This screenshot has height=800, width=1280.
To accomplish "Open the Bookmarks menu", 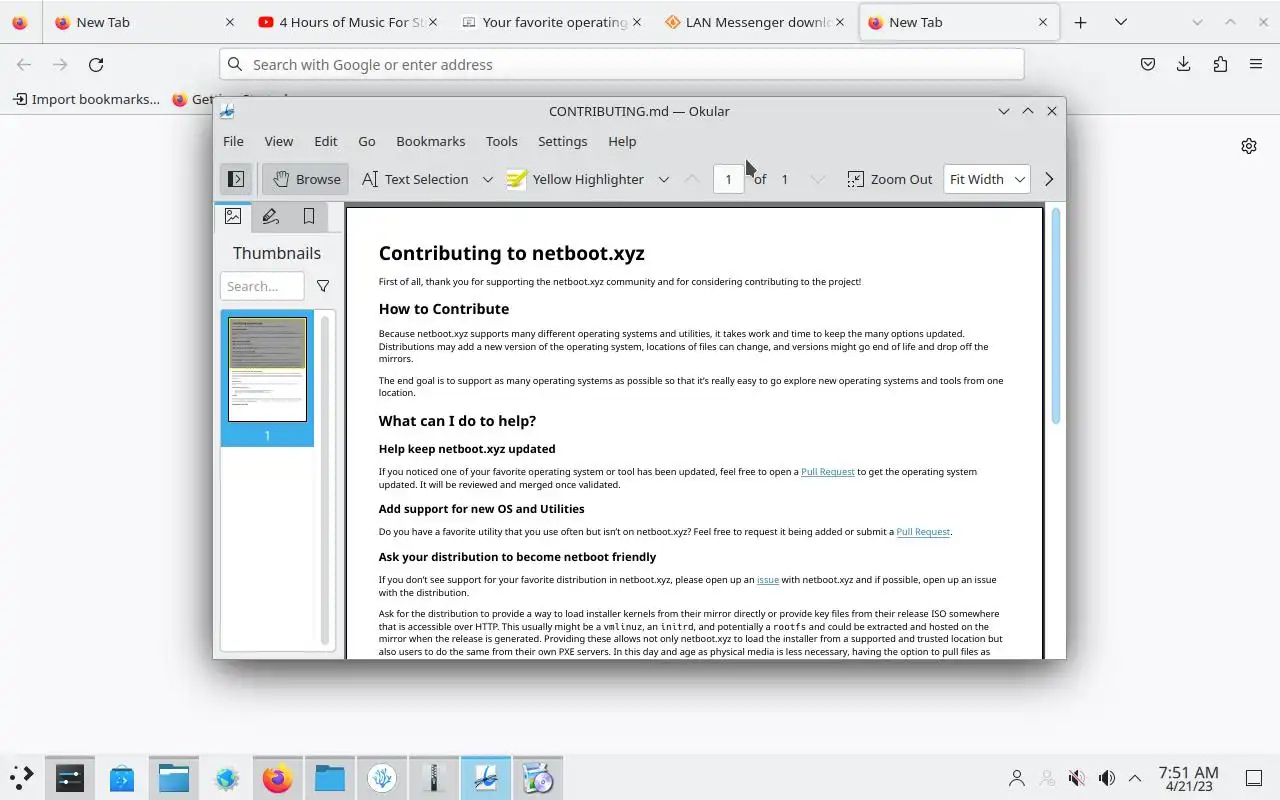I will pos(431,141).
